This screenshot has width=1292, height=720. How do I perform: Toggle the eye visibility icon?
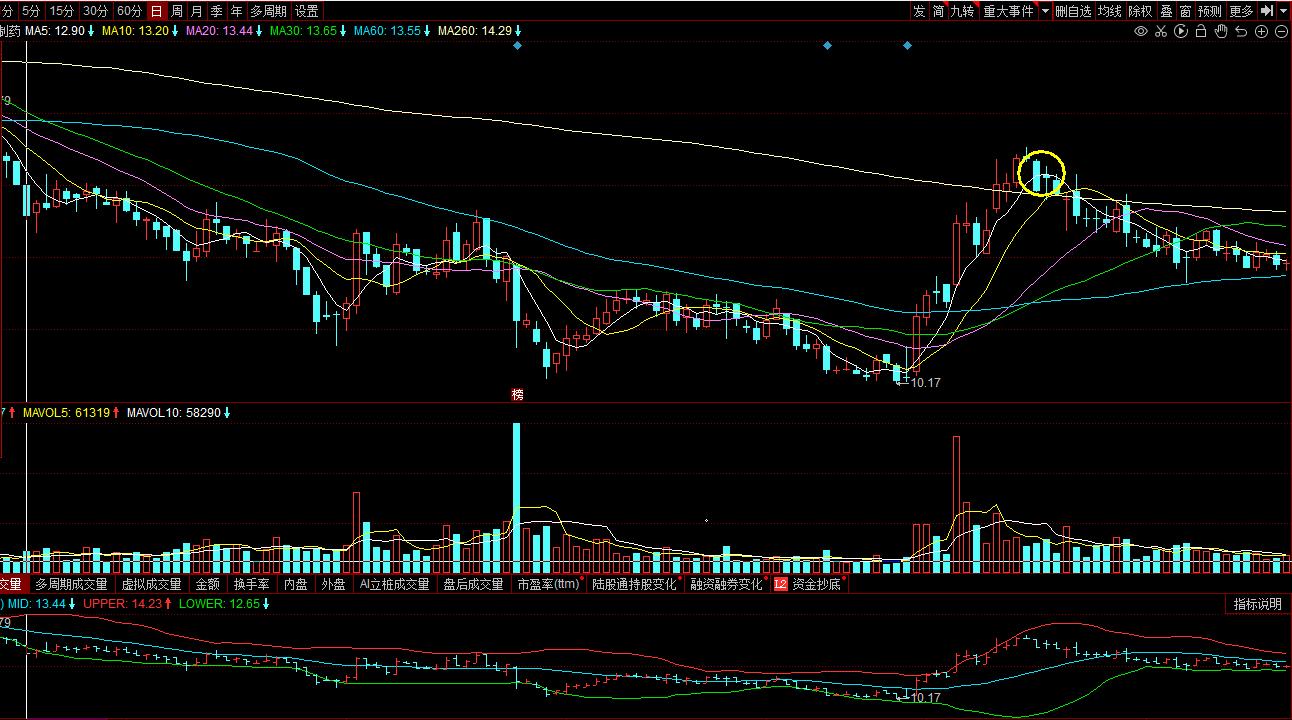coord(1141,31)
